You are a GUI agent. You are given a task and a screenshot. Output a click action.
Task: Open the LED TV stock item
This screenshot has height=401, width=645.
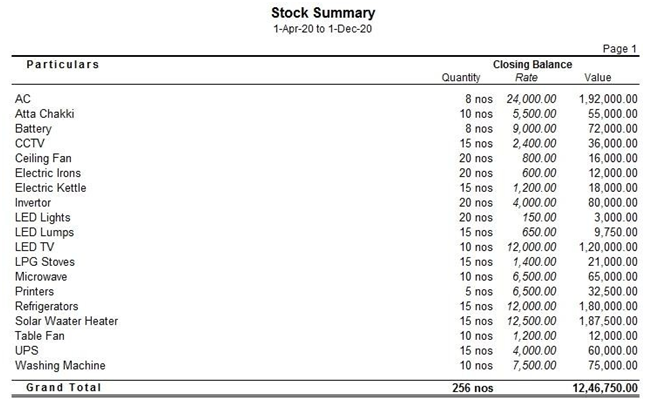tap(34, 247)
